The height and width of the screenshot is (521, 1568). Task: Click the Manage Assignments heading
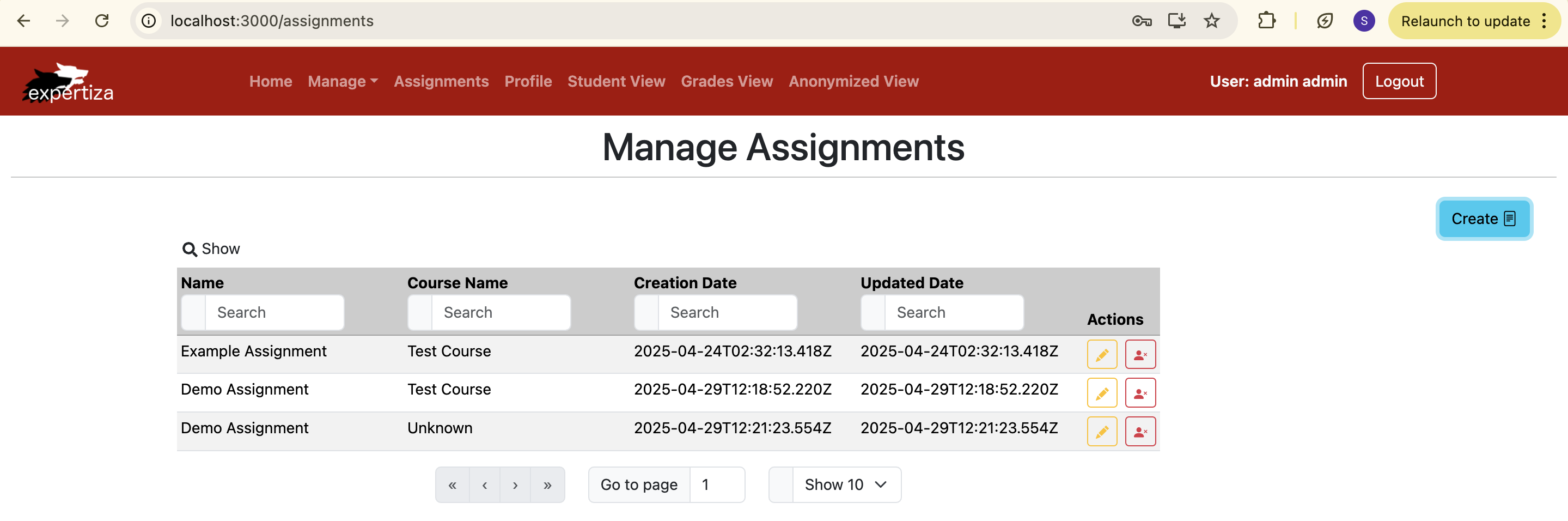pyautogui.click(x=783, y=148)
